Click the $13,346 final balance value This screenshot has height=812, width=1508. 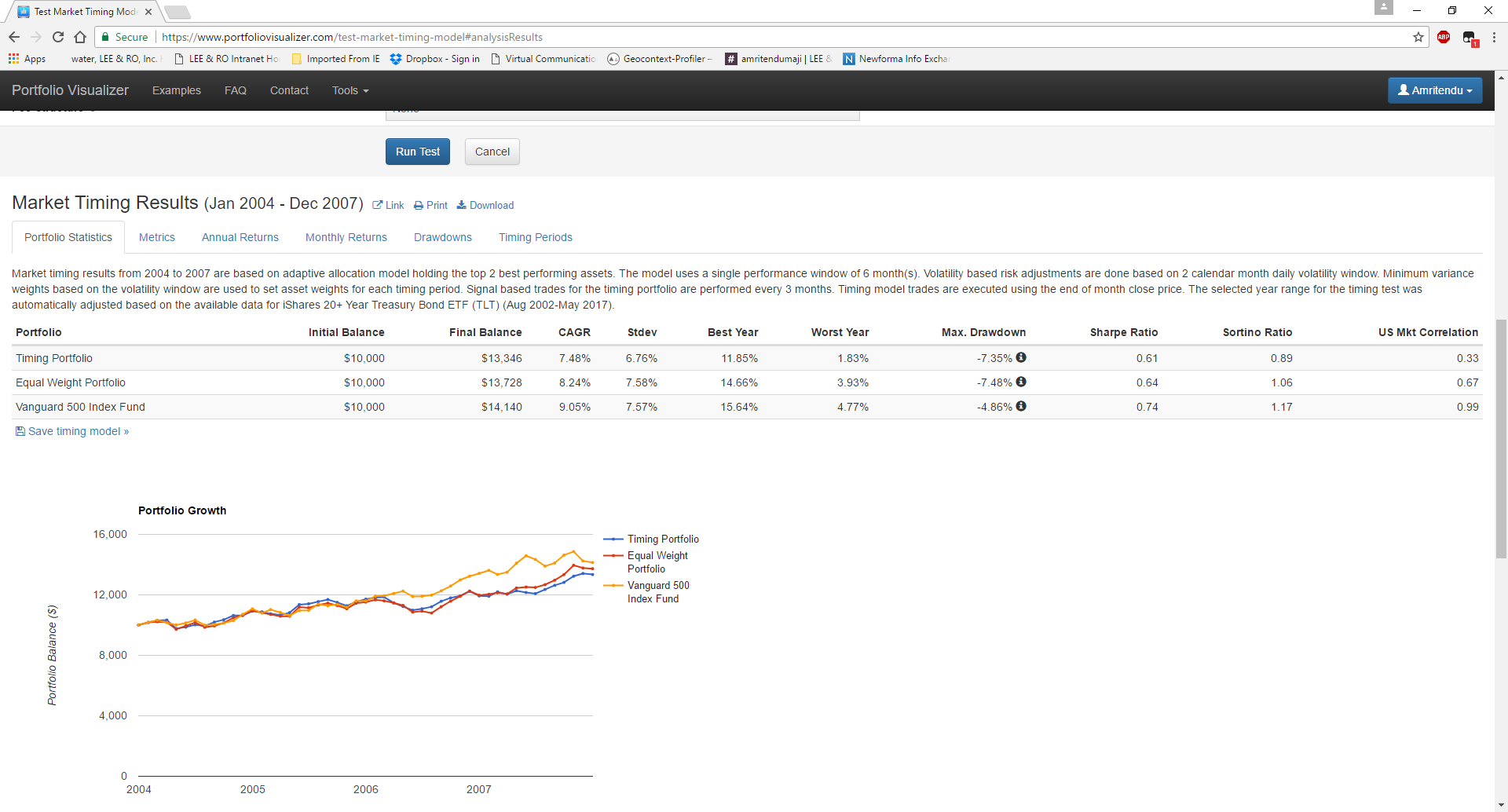[x=502, y=358]
